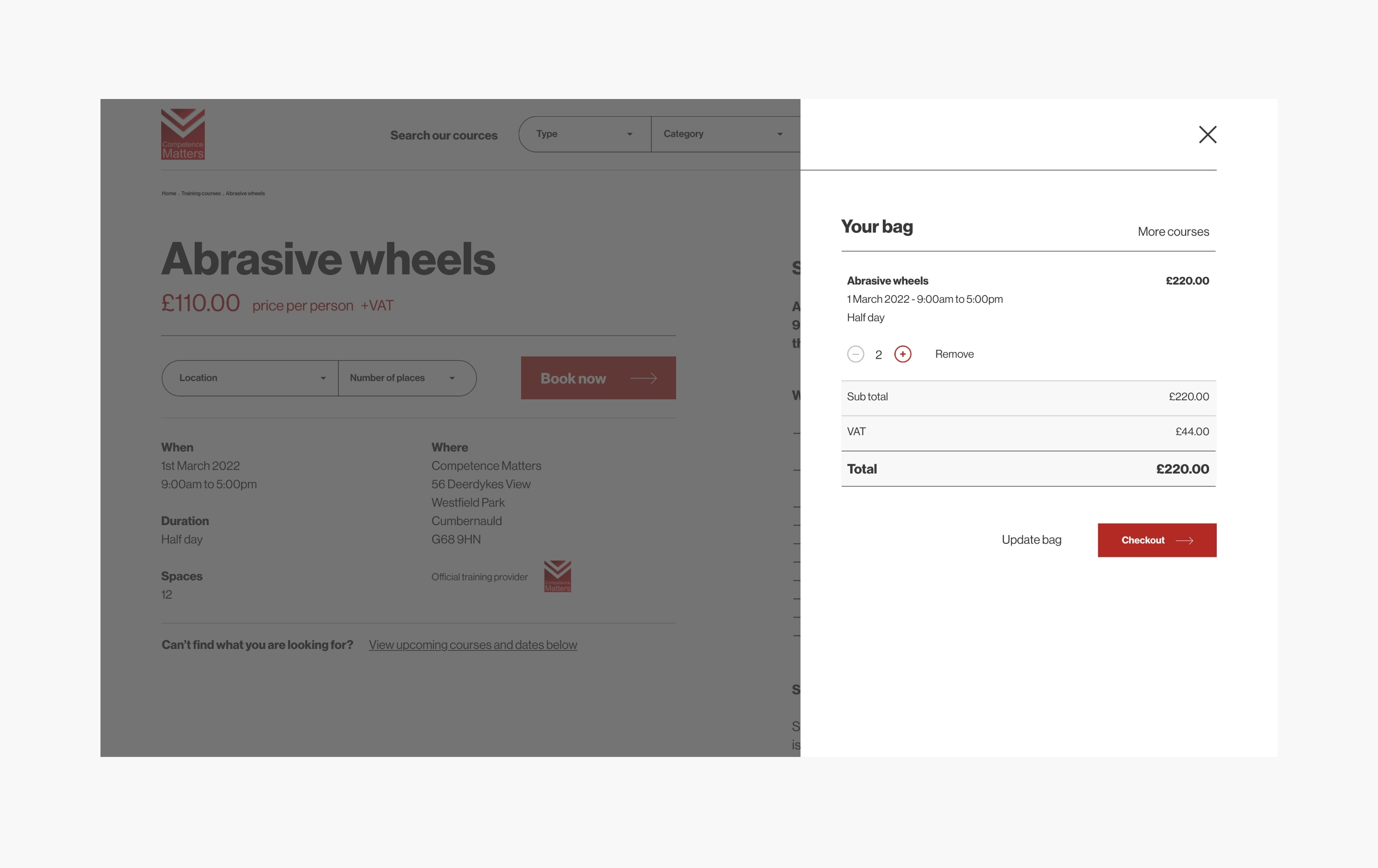Click the Official training provider logo
Viewport: 1378px width, 868px height.
[x=557, y=576]
